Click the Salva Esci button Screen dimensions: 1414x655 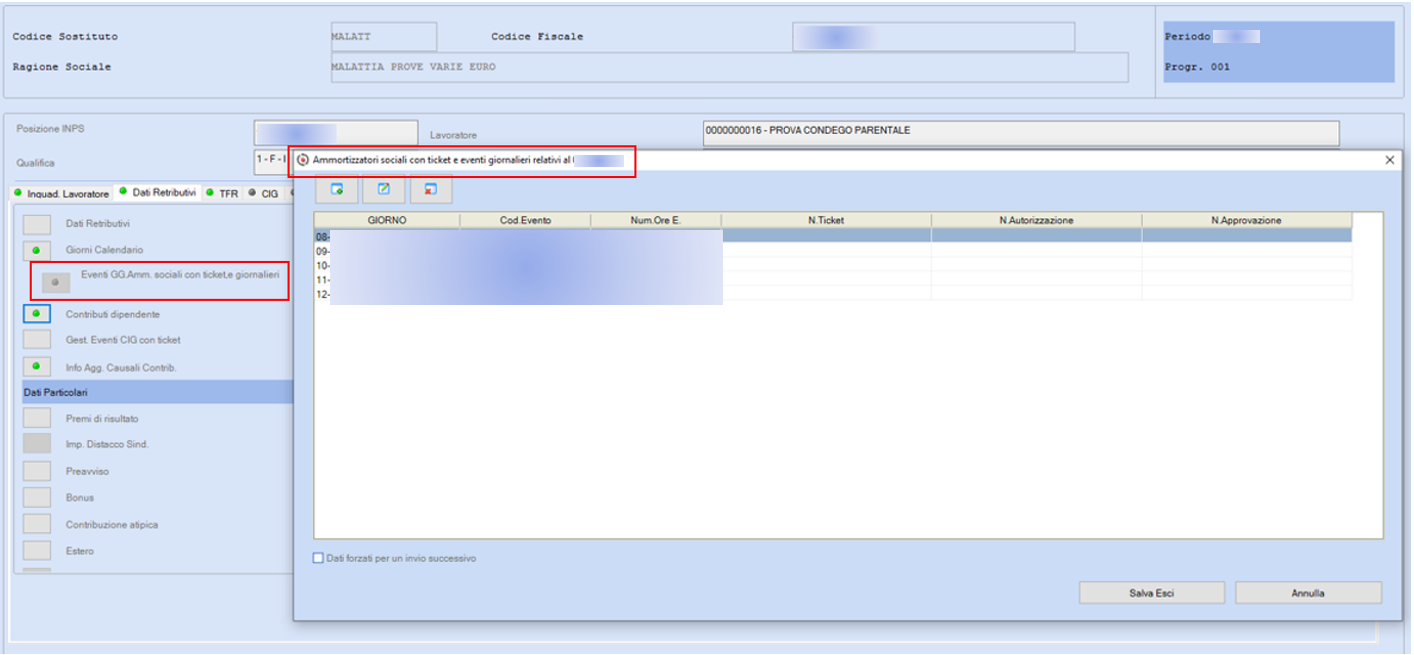[x=1151, y=593]
